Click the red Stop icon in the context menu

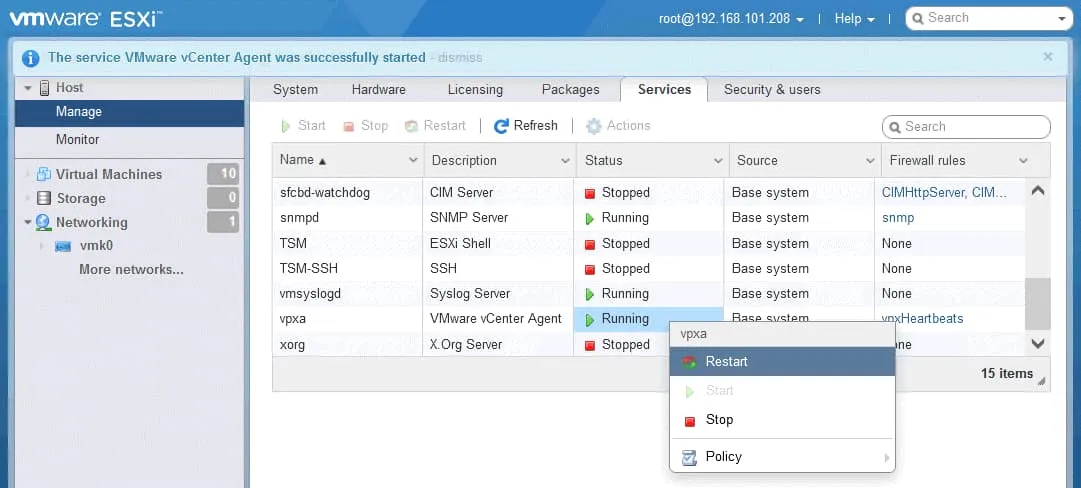tap(689, 421)
